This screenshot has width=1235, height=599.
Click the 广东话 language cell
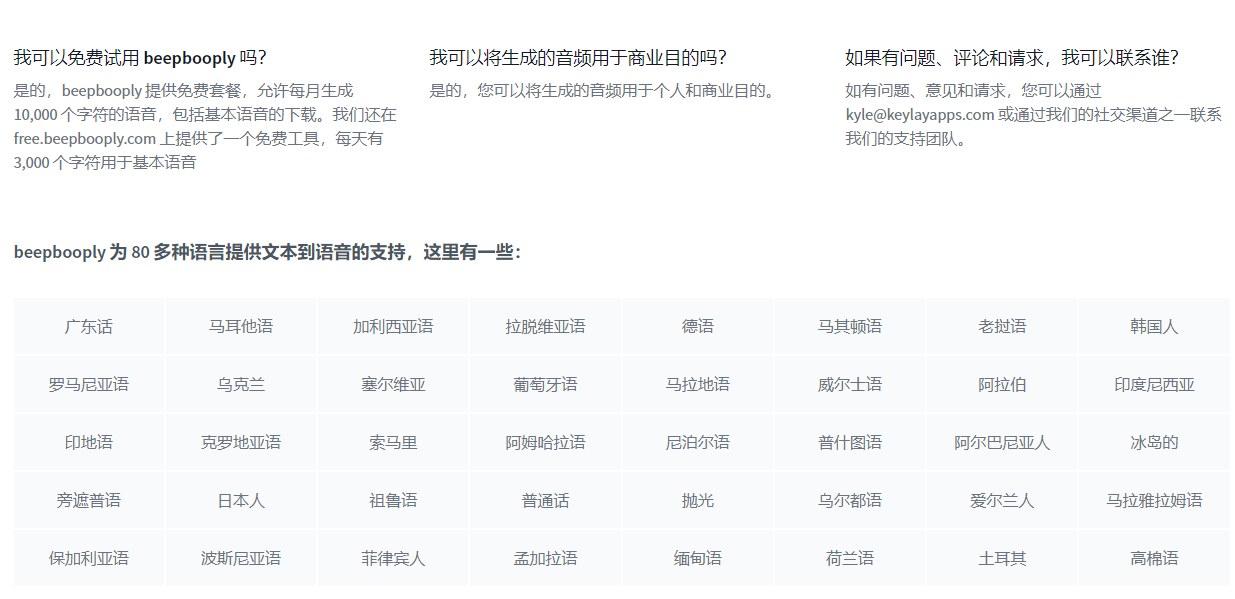tap(89, 326)
